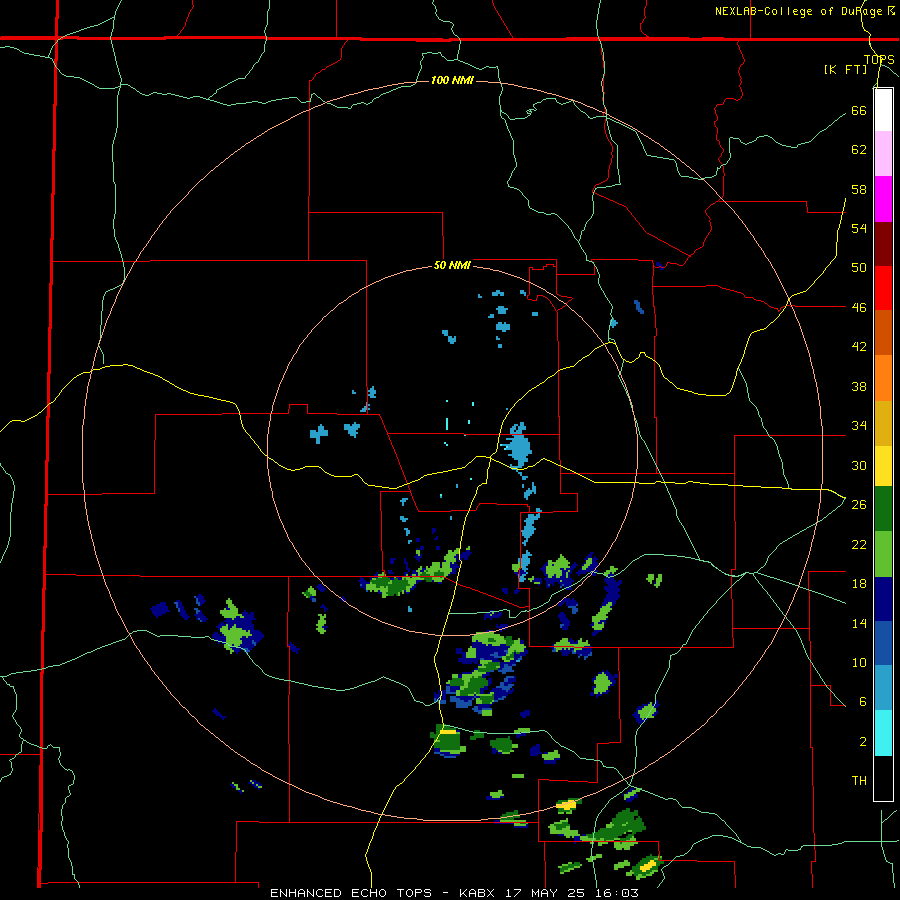This screenshot has width=900, height=900.
Task: Click the NEXLAB-College of DuPage header text
Action: tap(805, 11)
